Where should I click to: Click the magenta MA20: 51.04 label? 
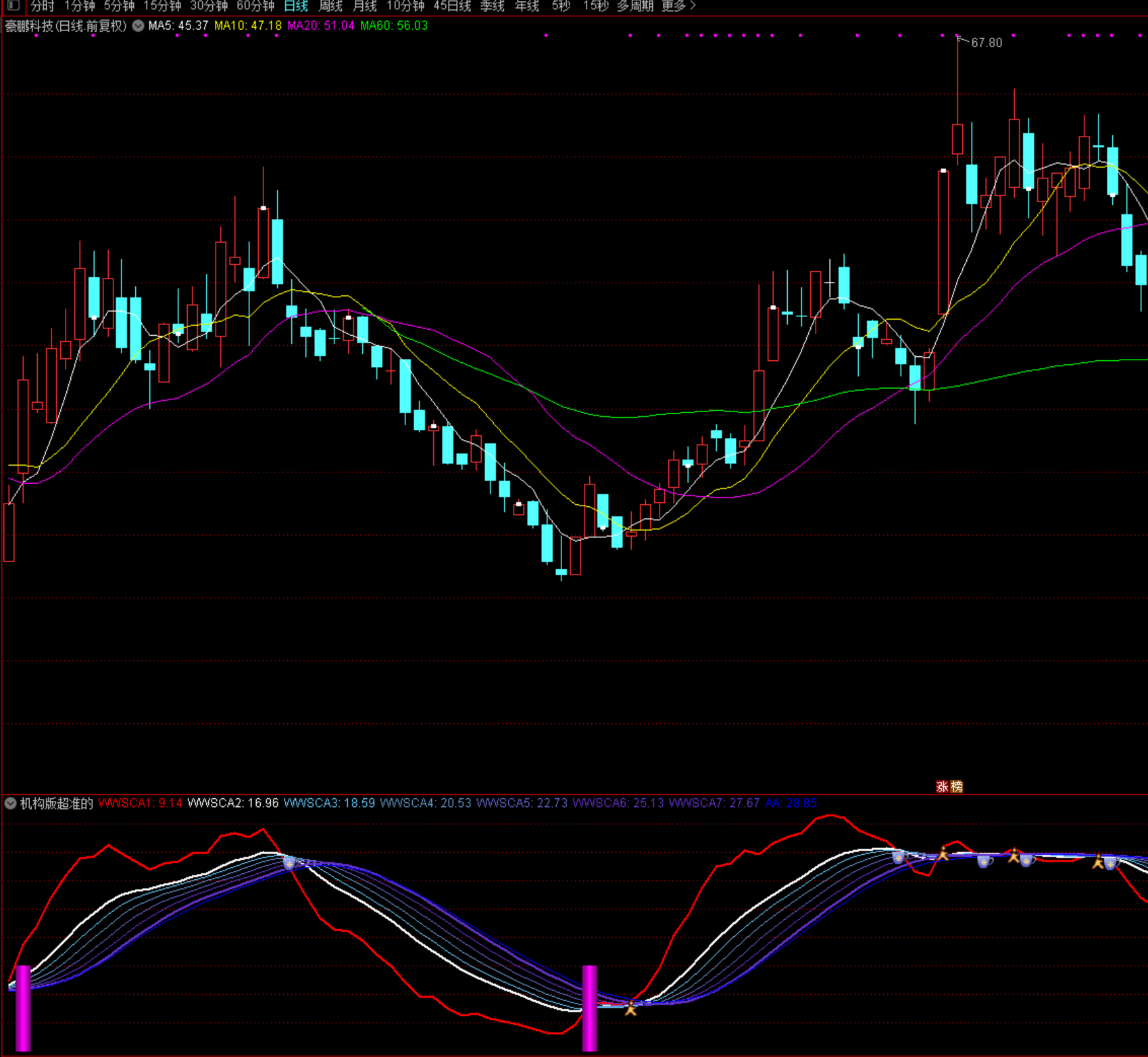click(x=321, y=26)
